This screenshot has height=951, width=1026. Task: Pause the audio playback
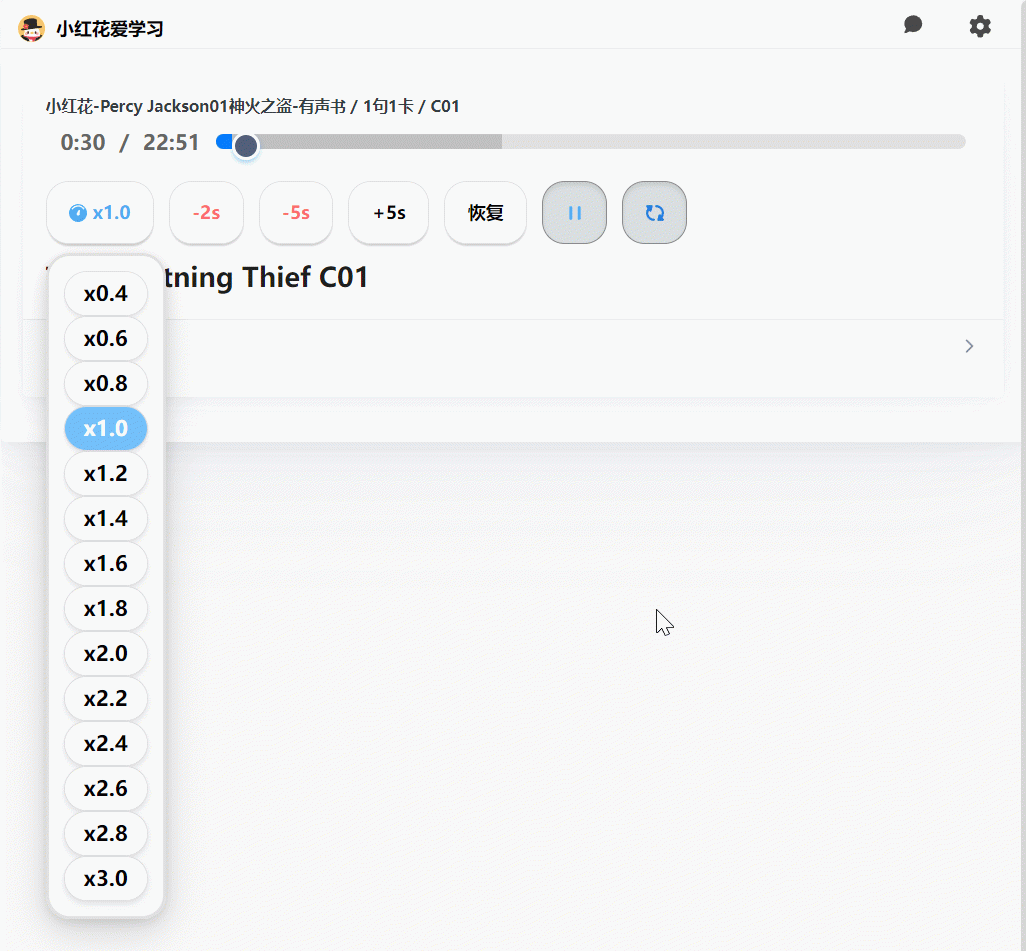[x=574, y=213]
